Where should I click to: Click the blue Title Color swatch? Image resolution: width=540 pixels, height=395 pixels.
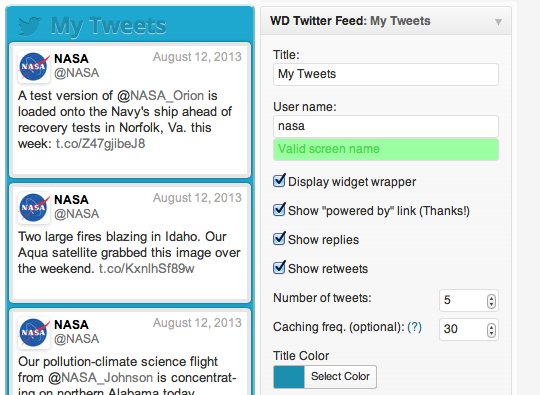tap(289, 377)
